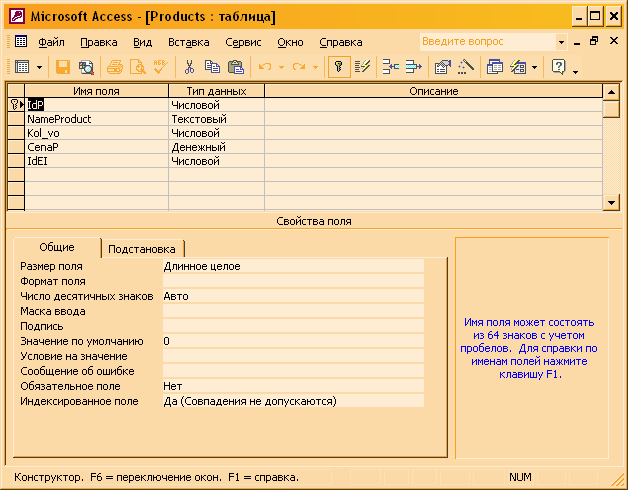Run the Spelling check icon
Viewport: 628px width, 490px height.
pyautogui.click(x=161, y=67)
